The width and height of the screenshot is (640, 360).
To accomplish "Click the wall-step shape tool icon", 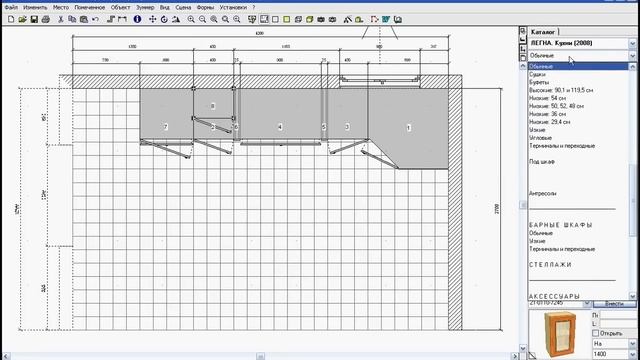I will coord(111,19).
